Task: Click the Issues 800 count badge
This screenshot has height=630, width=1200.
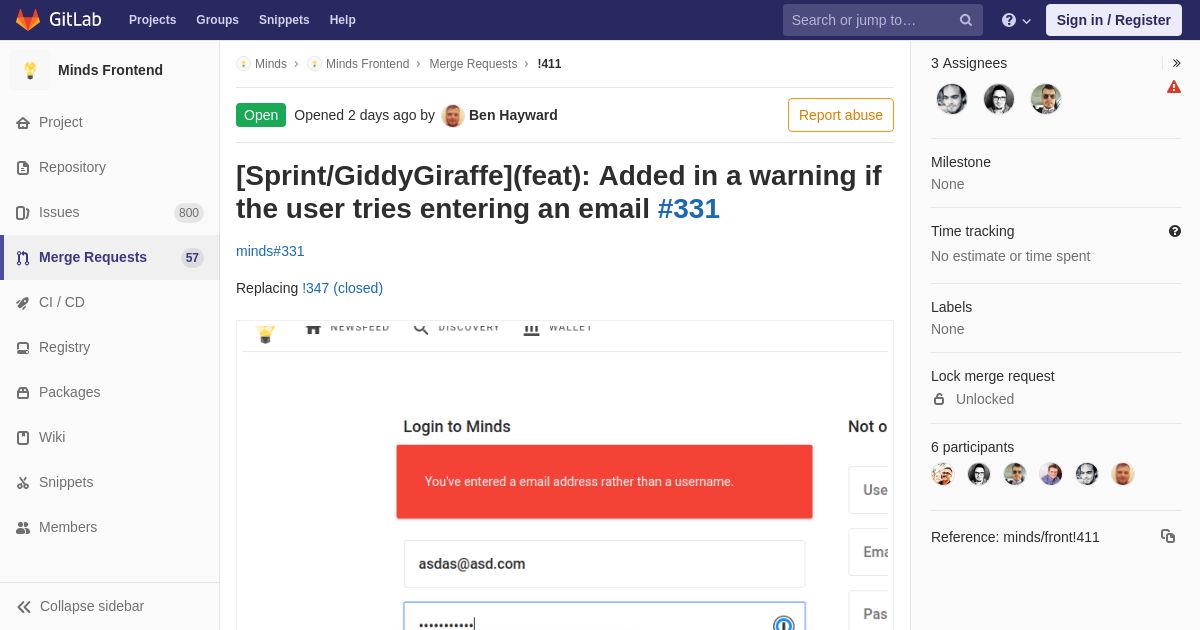Action: coord(189,213)
